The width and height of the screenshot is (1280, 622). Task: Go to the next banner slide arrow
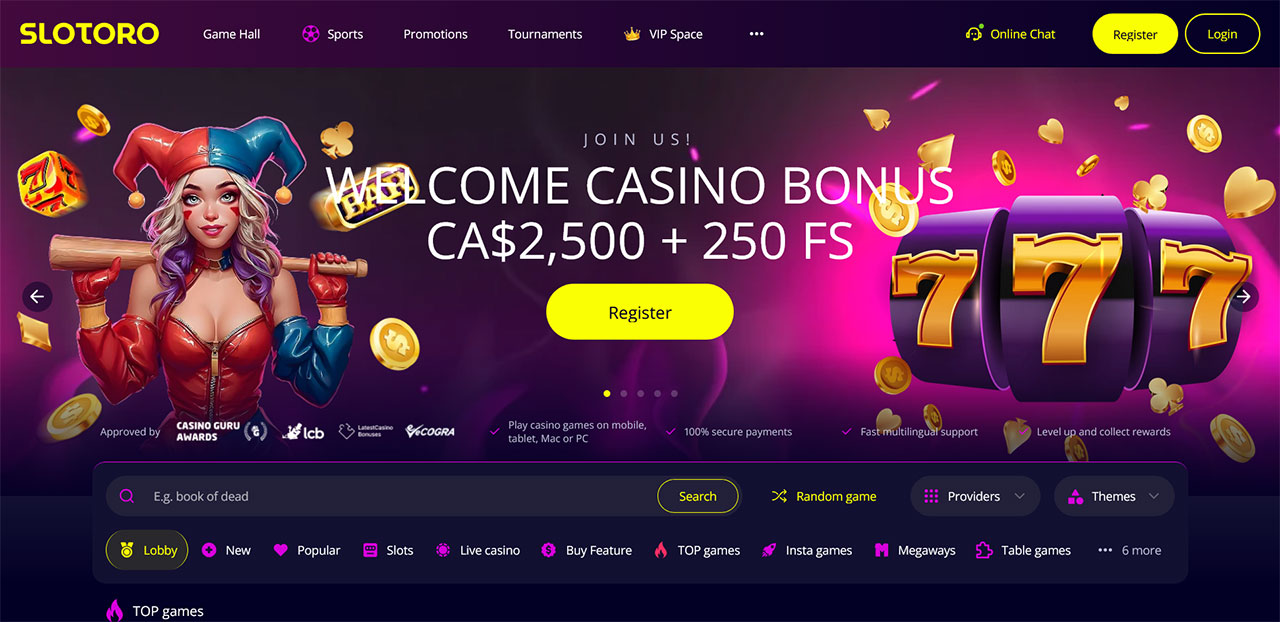(1243, 296)
